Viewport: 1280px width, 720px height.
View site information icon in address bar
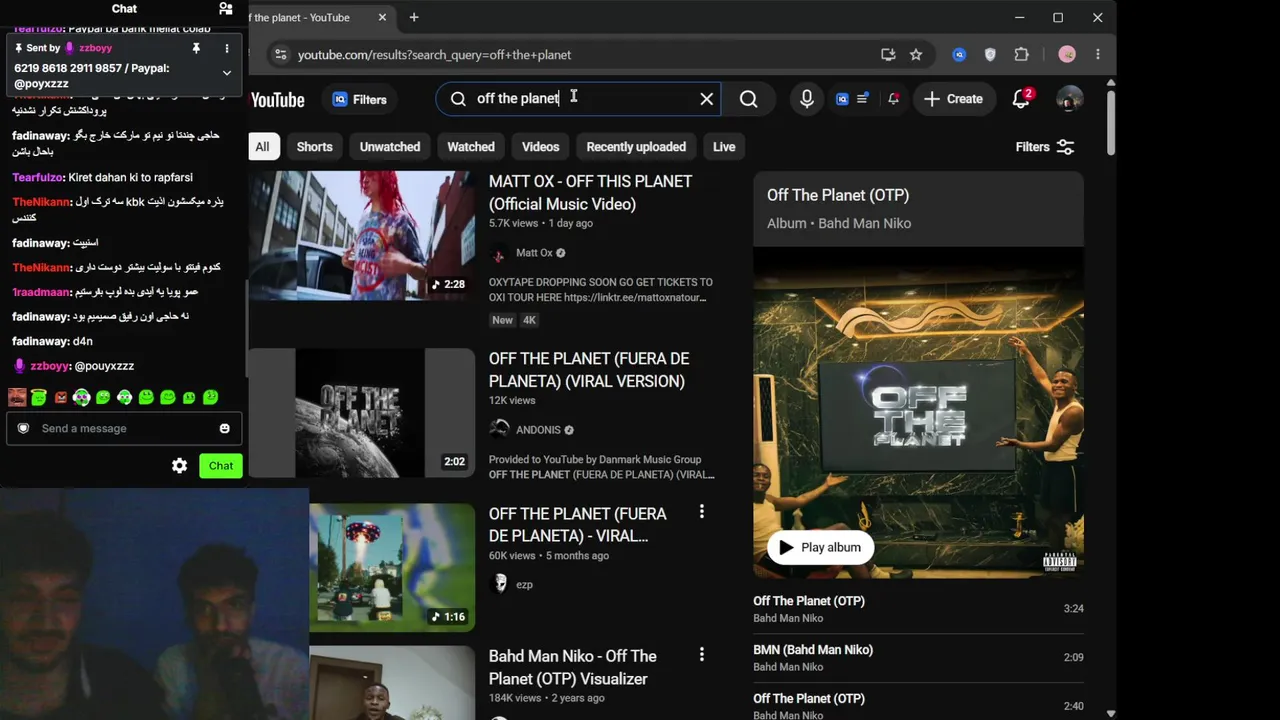(x=280, y=55)
